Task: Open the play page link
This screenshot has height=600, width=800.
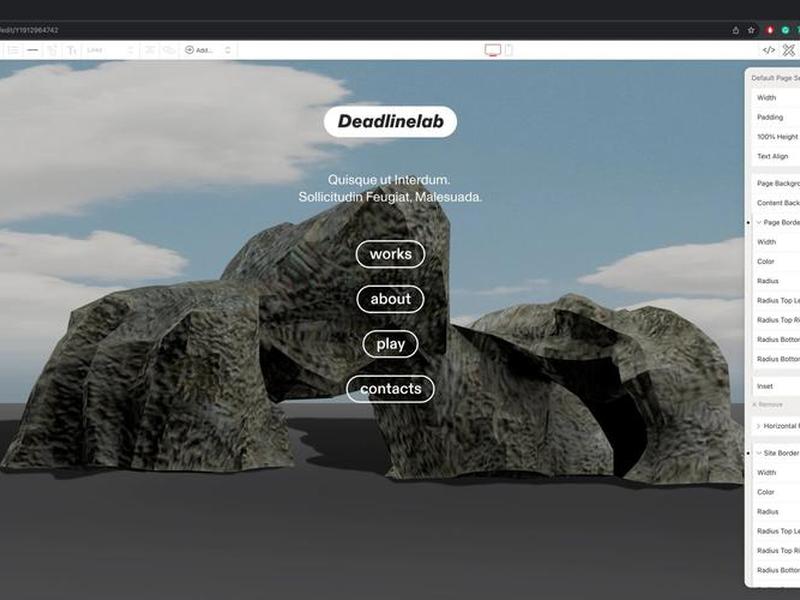Action: tap(390, 344)
